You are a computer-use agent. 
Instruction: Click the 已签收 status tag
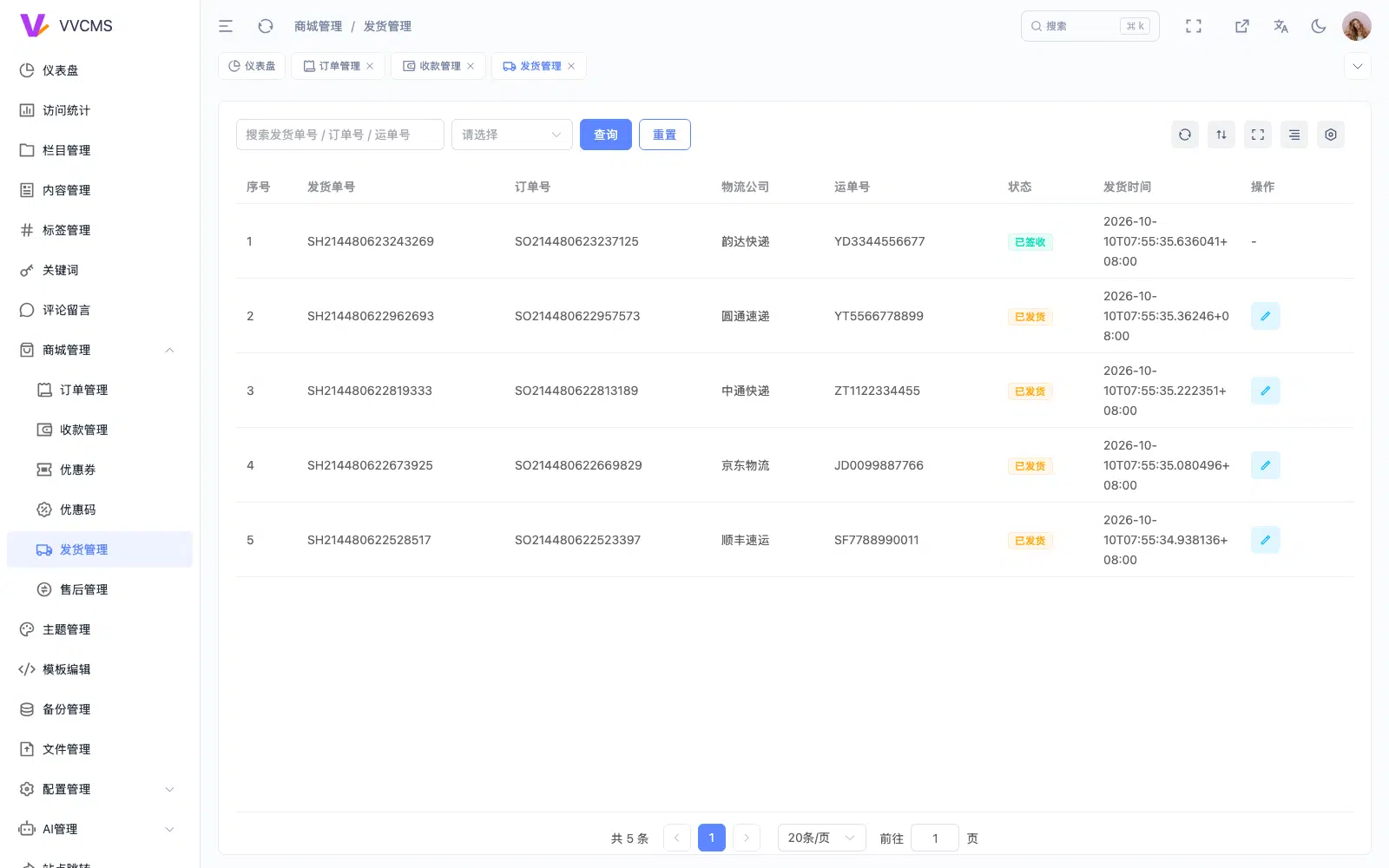click(x=1030, y=242)
